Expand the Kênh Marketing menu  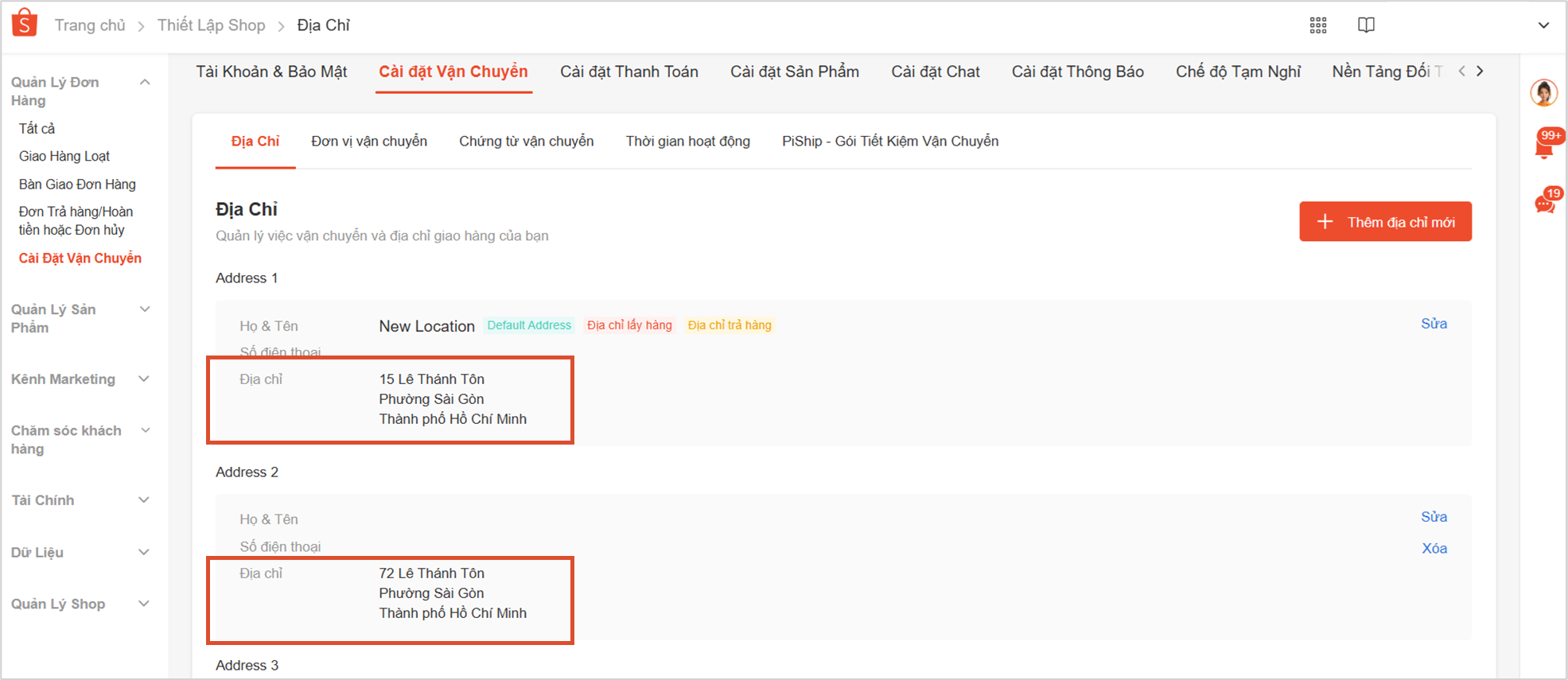pyautogui.click(x=144, y=379)
